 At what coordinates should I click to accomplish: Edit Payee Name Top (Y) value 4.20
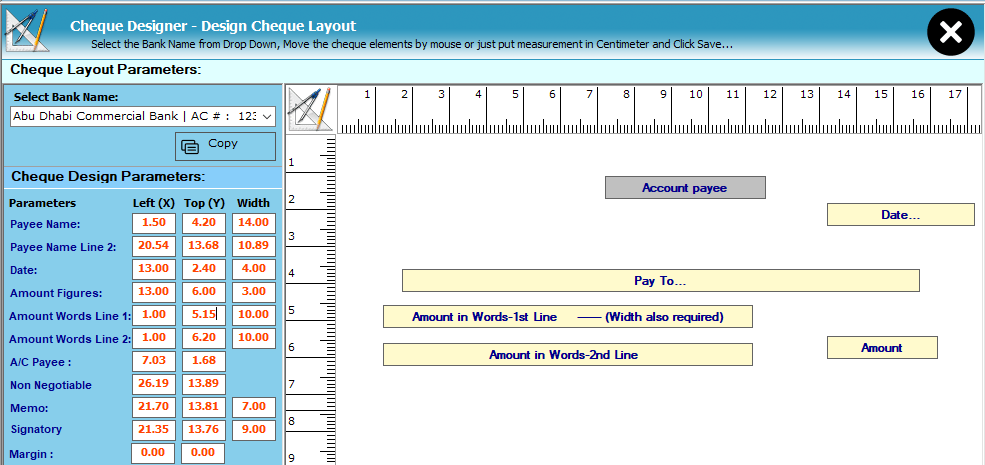[x=204, y=223]
